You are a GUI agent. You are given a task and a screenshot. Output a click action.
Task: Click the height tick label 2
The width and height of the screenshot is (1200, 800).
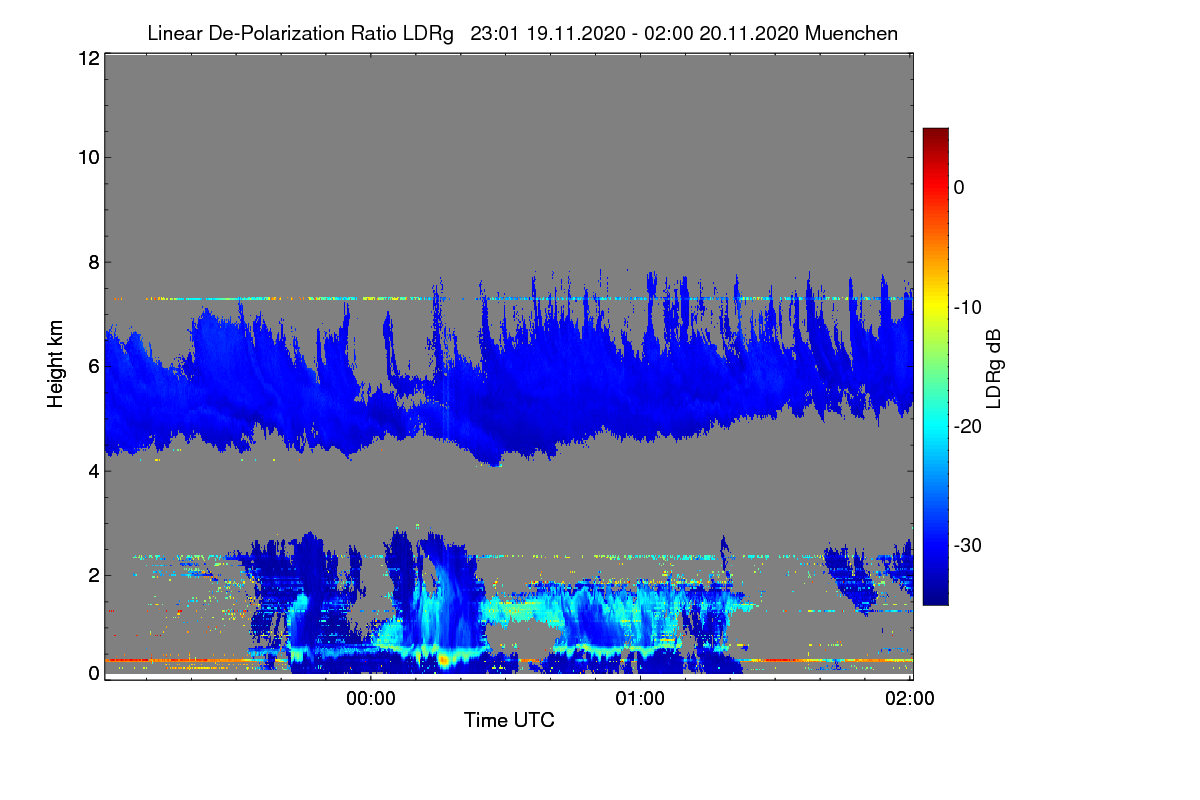pyautogui.click(x=94, y=575)
